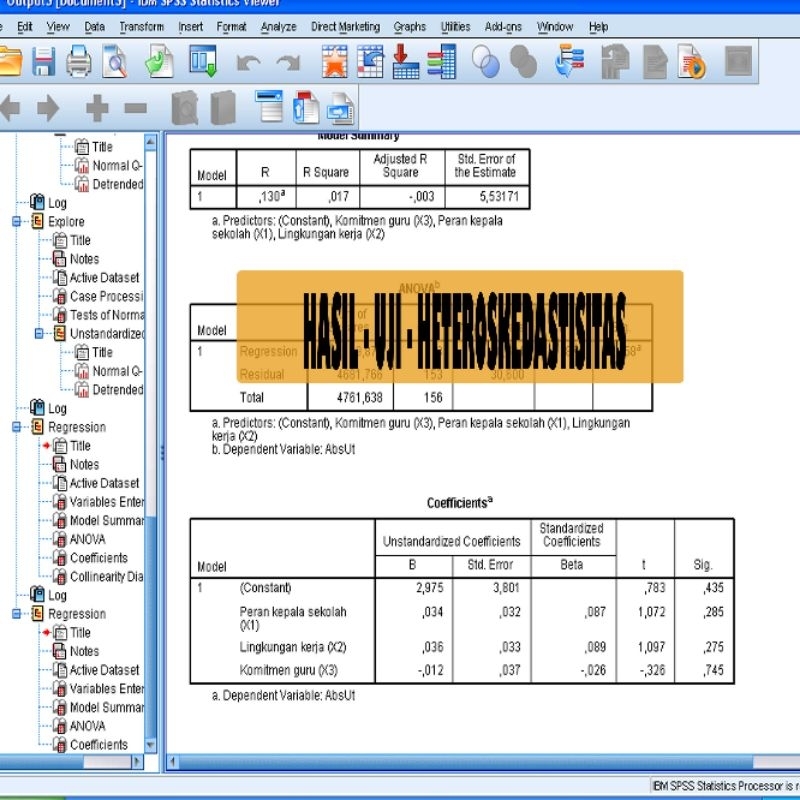
Task: Click the Undo arrow icon
Action: pyautogui.click(x=248, y=63)
